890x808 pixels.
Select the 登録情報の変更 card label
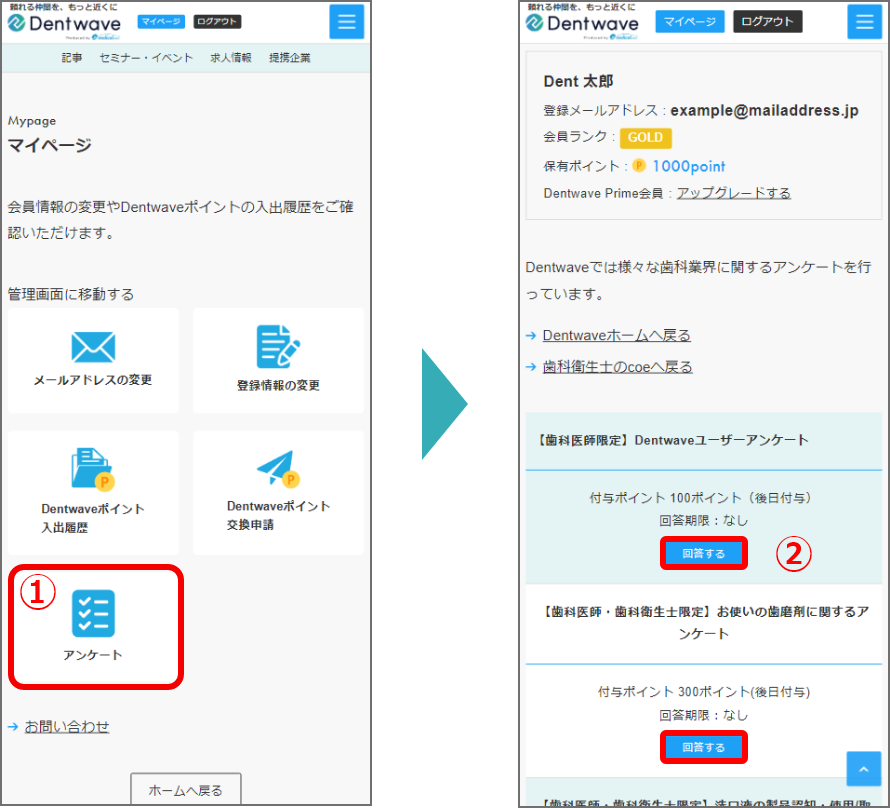278,385
